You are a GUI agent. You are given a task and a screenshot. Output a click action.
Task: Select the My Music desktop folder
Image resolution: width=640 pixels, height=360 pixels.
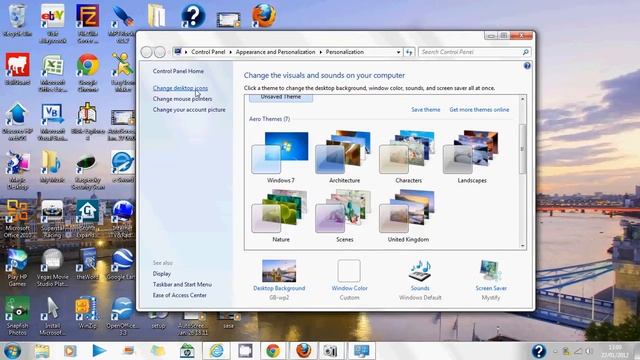point(53,167)
